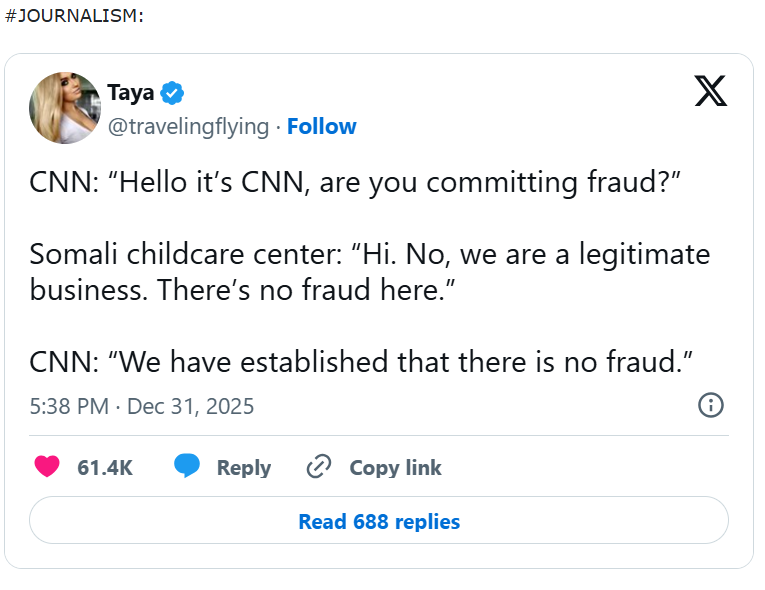765x590 pixels.
Task: Click the Follow link
Action: coord(321,126)
